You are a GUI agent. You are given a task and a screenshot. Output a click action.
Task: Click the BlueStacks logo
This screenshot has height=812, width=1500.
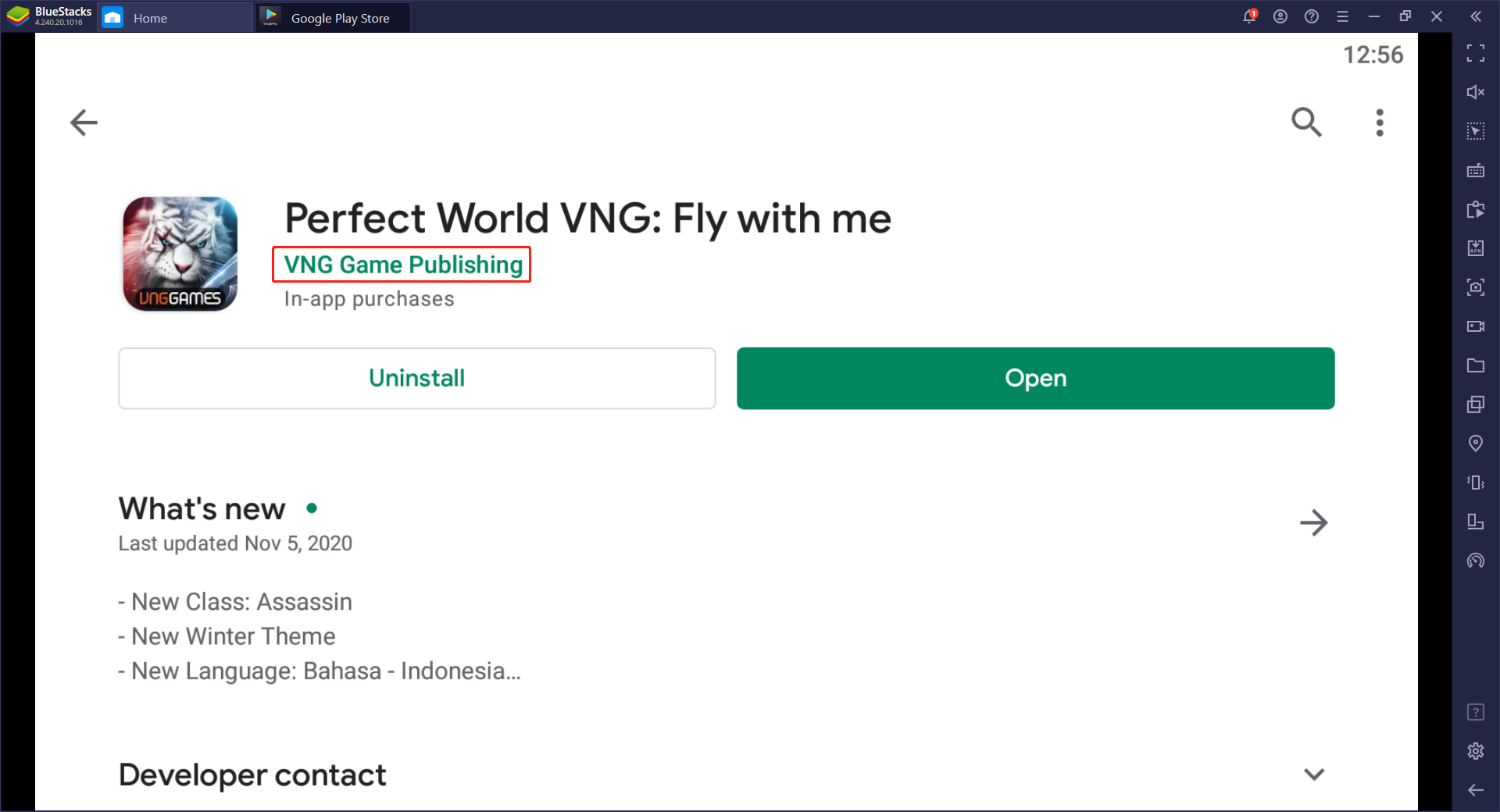[x=18, y=16]
